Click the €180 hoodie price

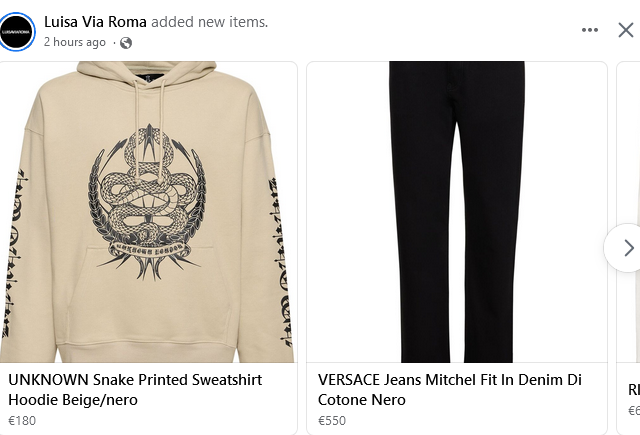pyautogui.click(x=22, y=421)
